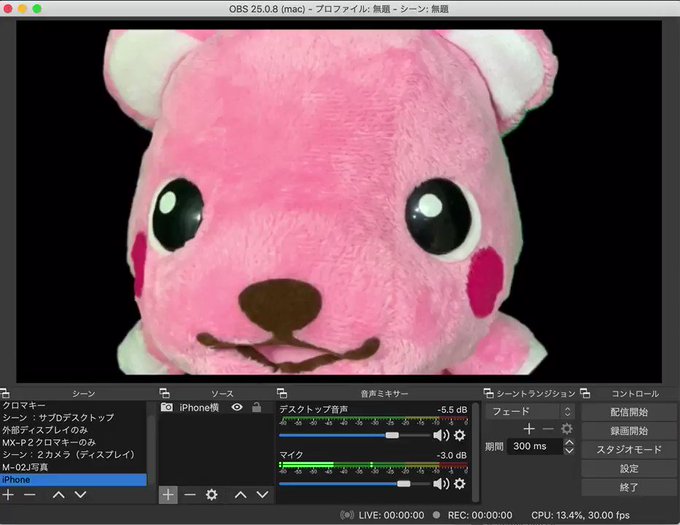The height and width of the screenshot is (525, 680).
Task: Click the pink bear preview canvas
Action: click(339, 201)
